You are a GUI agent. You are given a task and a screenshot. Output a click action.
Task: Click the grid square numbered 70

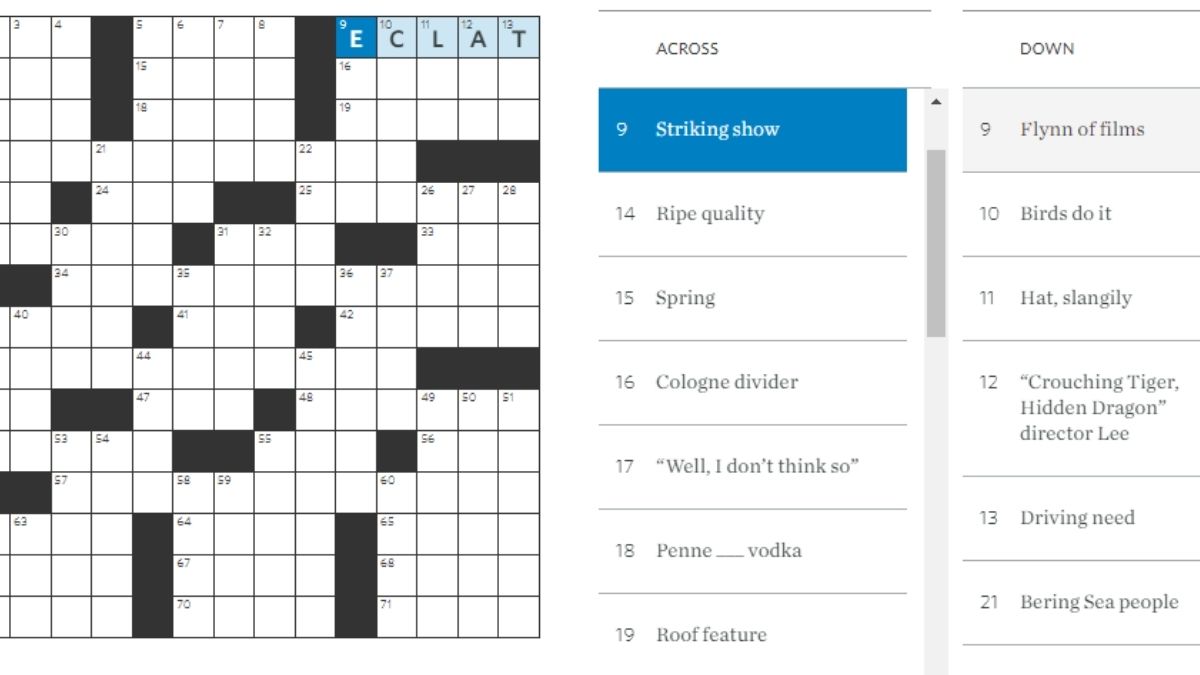pyautogui.click(x=194, y=617)
